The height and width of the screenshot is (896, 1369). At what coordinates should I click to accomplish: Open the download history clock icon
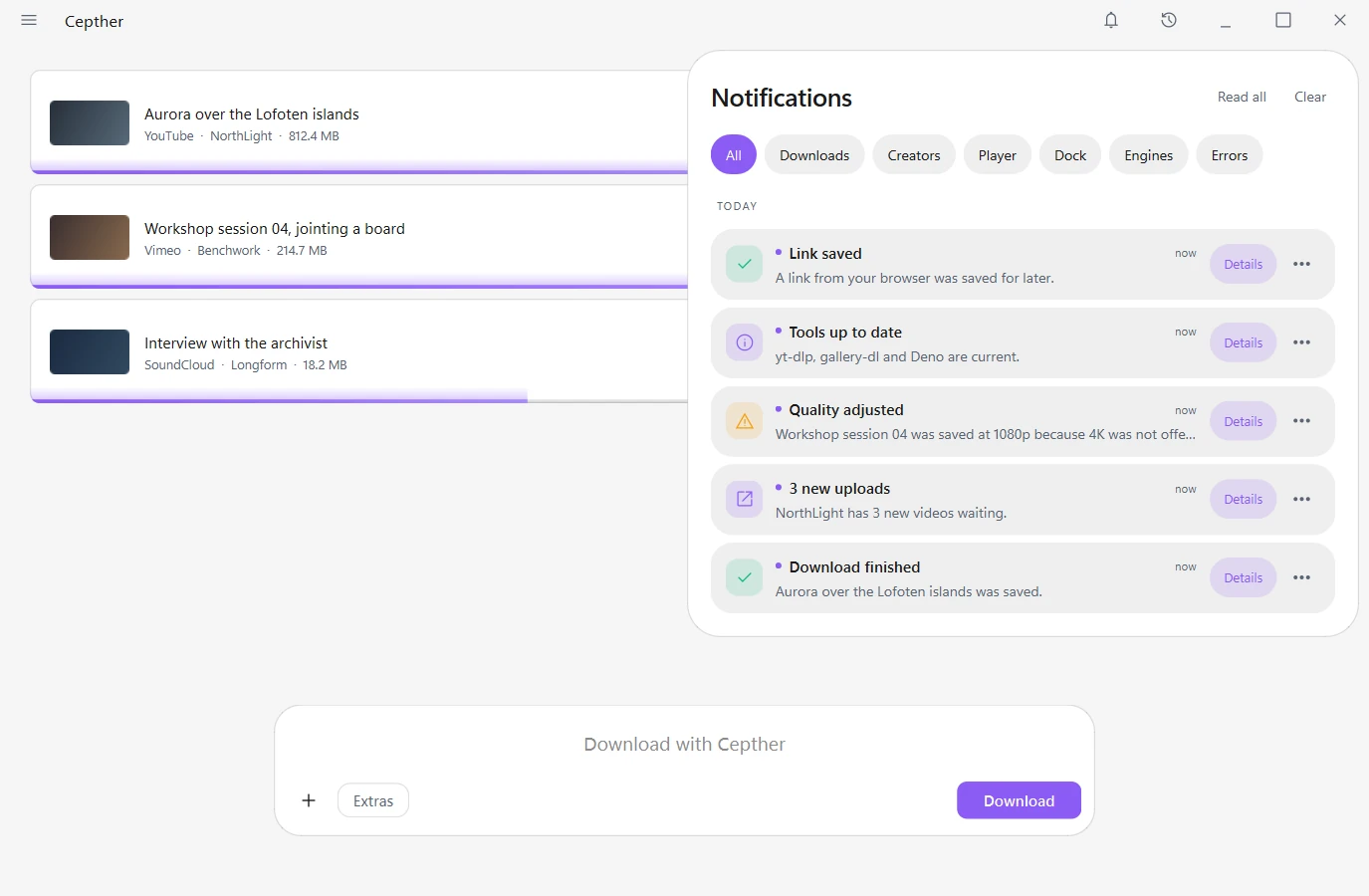(1169, 20)
